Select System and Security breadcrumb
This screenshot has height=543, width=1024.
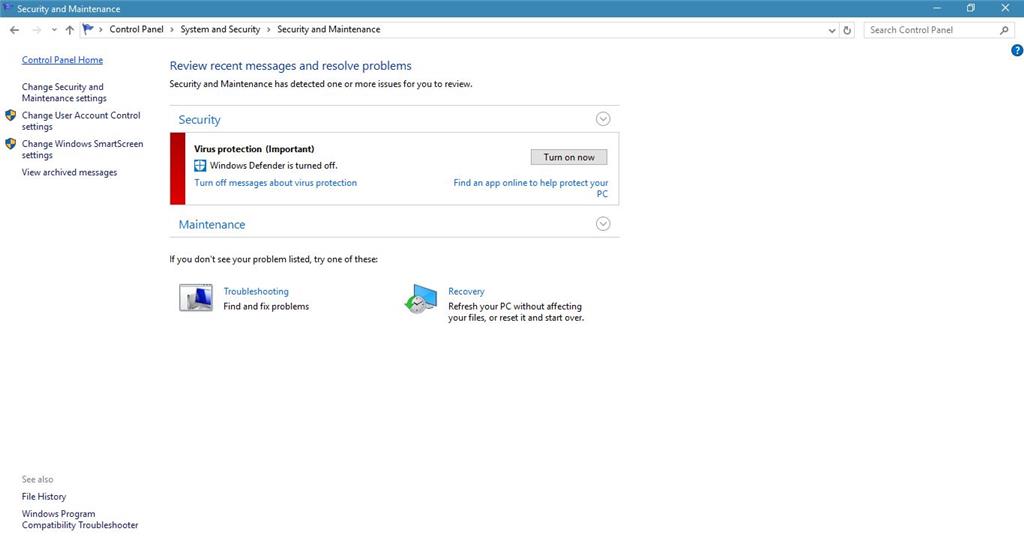click(x=220, y=29)
